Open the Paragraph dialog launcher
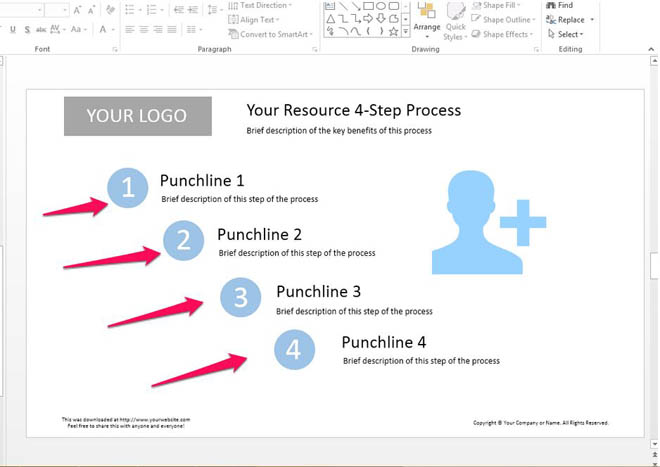 coord(314,50)
